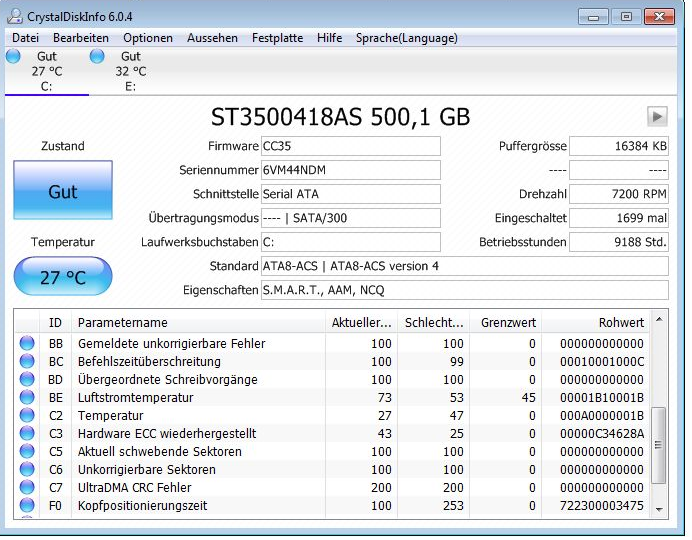Click the blue status orb for drive E:
This screenshot has height=540, width=692.
pos(97,56)
